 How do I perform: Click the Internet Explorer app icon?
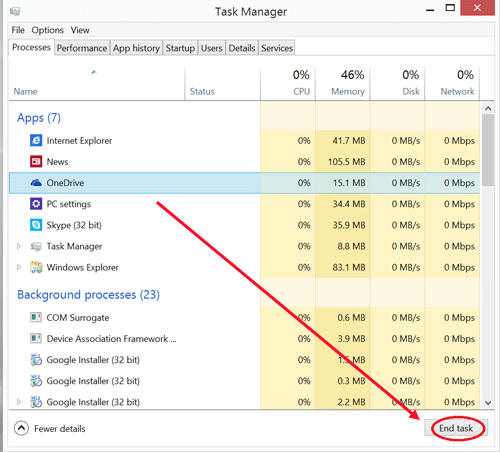point(36,140)
